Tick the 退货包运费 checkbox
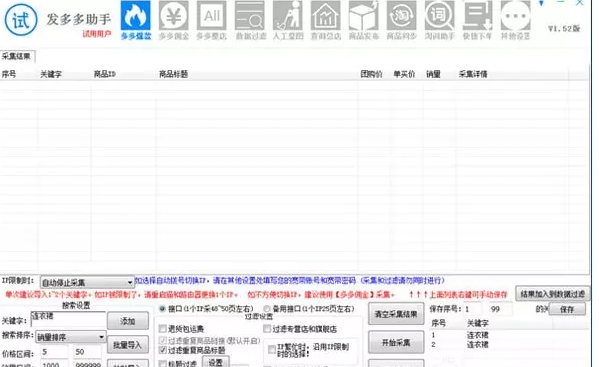The height and width of the screenshot is (367, 599). 163,328
